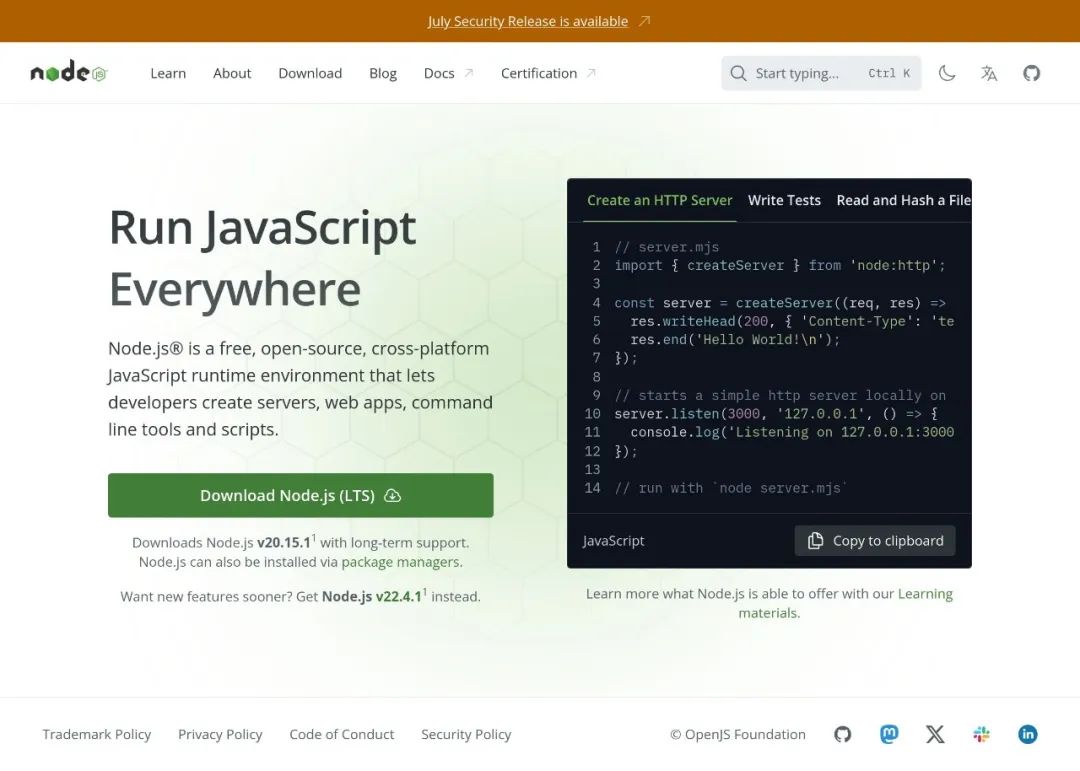Open the Blog nav item
1080x771 pixels.
point(383,73)
